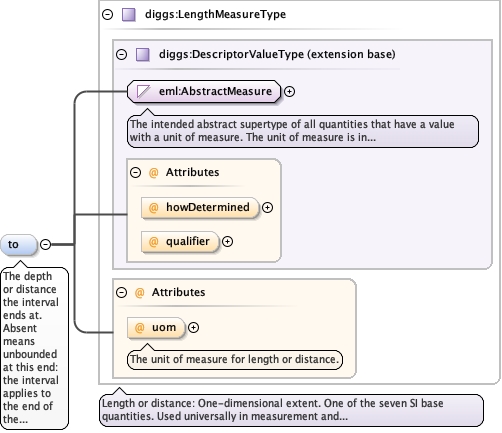
Task: Select the uom attribute box
Action: point(156,328)
